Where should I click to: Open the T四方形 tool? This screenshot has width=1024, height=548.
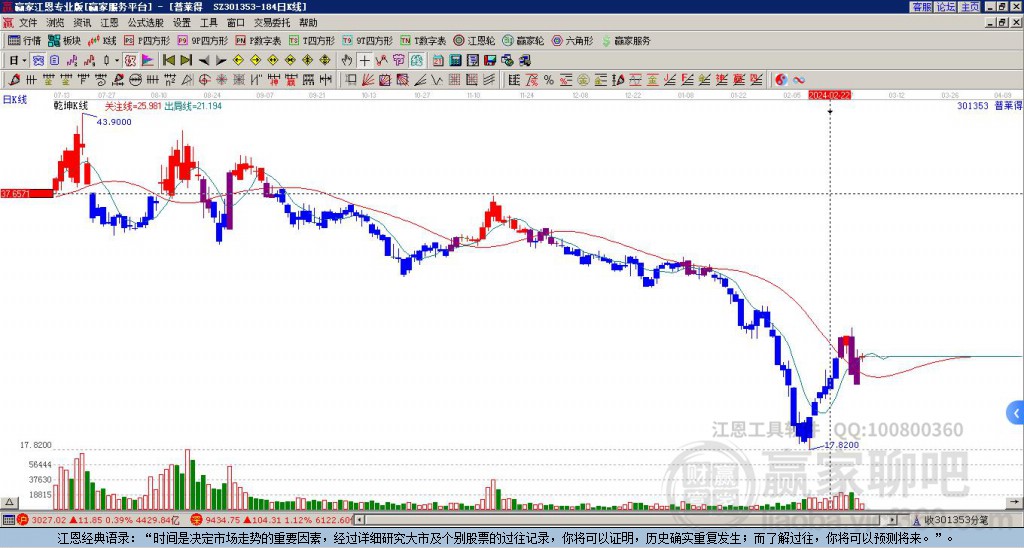coord(312,40)
